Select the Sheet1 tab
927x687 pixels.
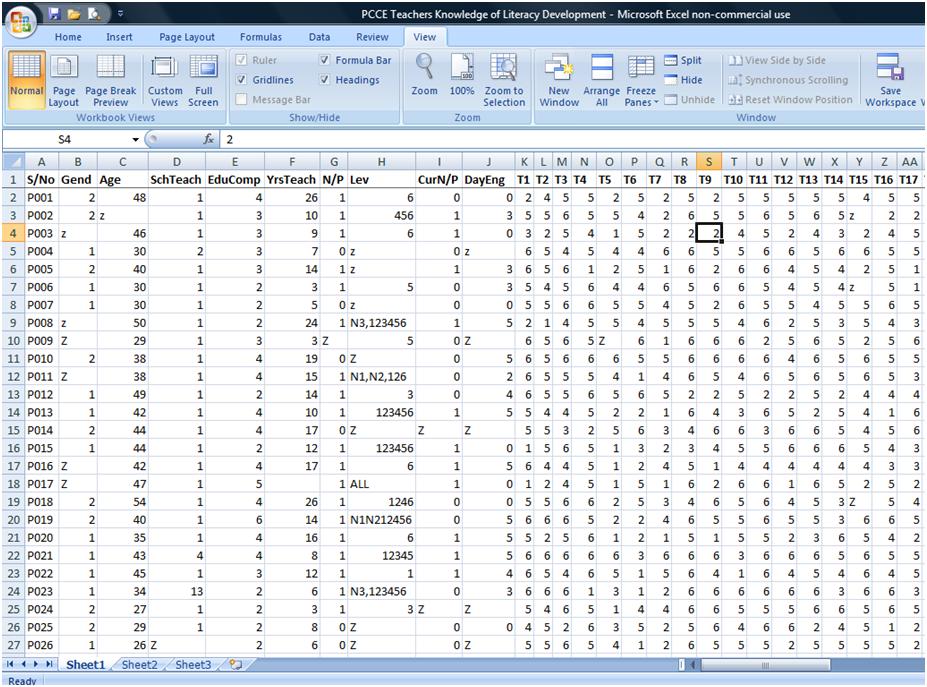click(x=85, y=665)
